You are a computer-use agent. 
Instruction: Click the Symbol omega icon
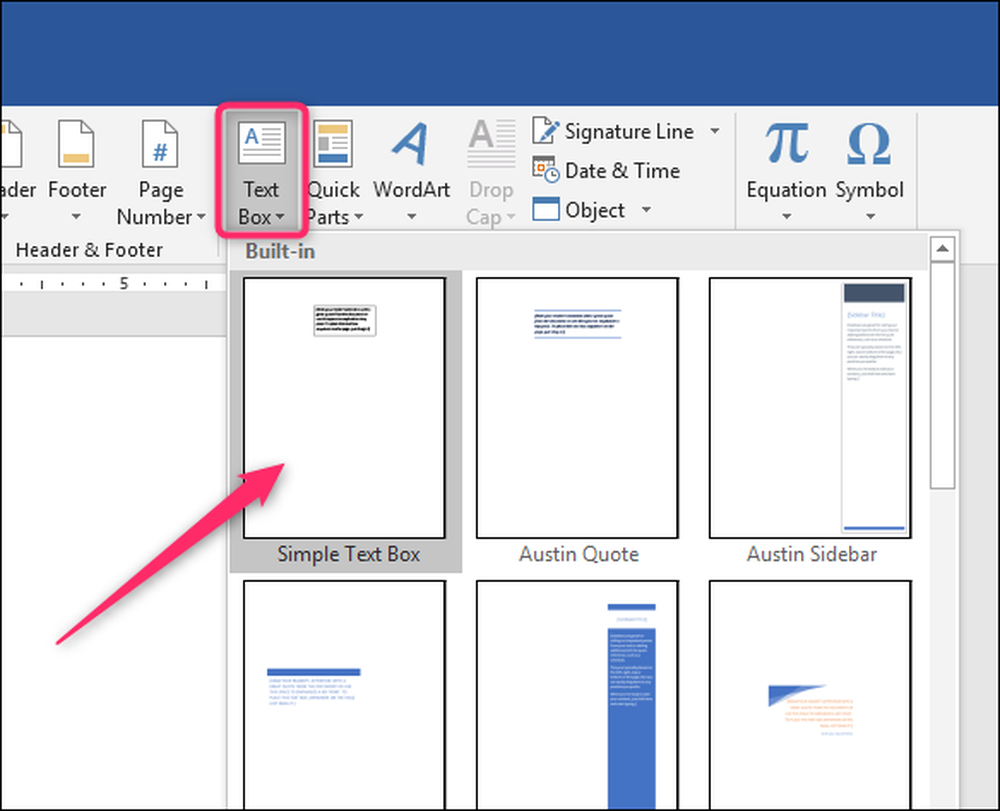869,143
